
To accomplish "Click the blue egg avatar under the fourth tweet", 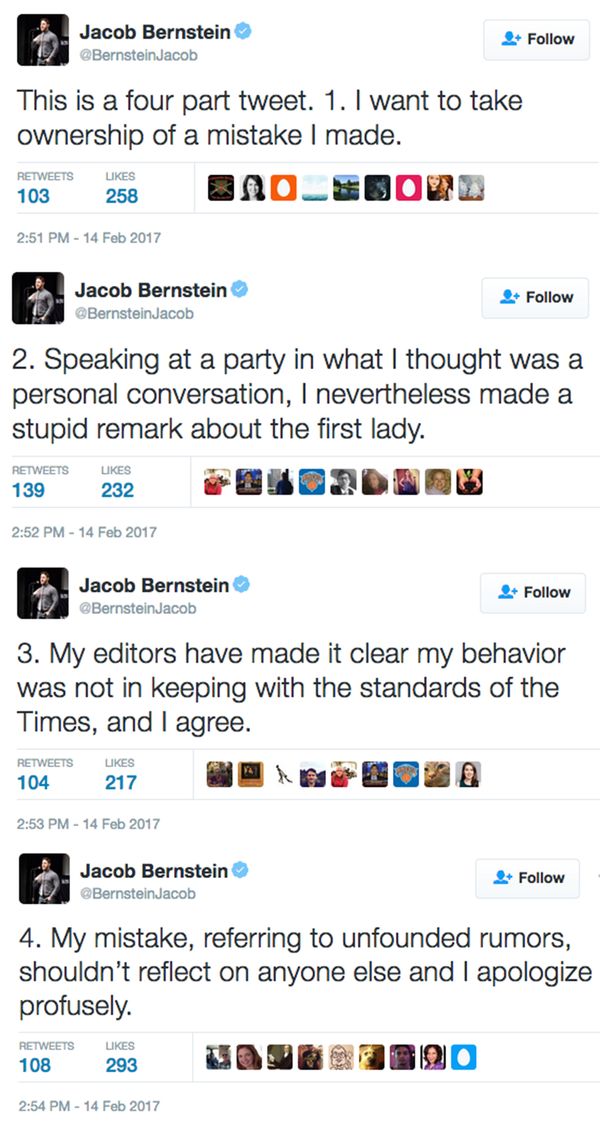I will tap(466, 1056).
